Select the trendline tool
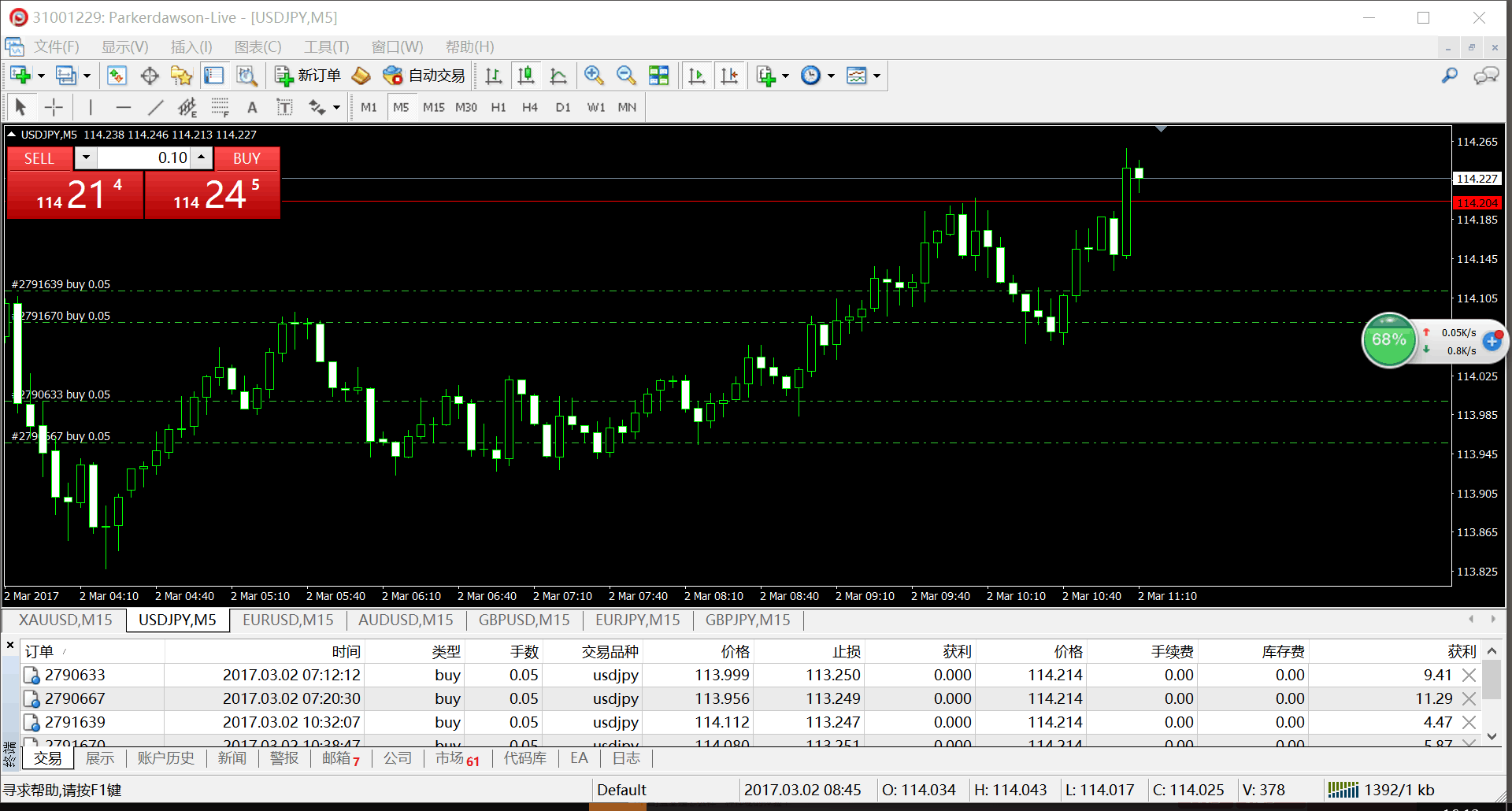Screen dimensions: 1512x811 [x=156, y=107]
